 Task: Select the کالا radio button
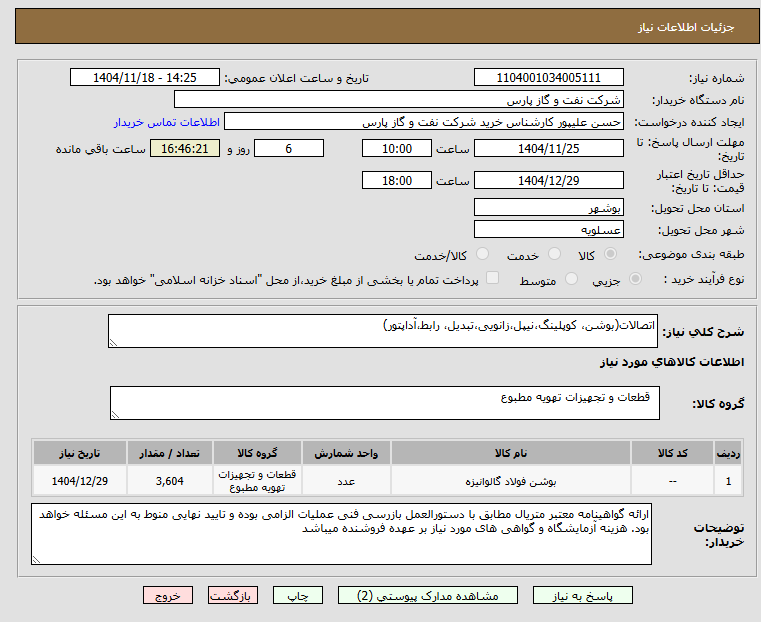pos(610,254)
